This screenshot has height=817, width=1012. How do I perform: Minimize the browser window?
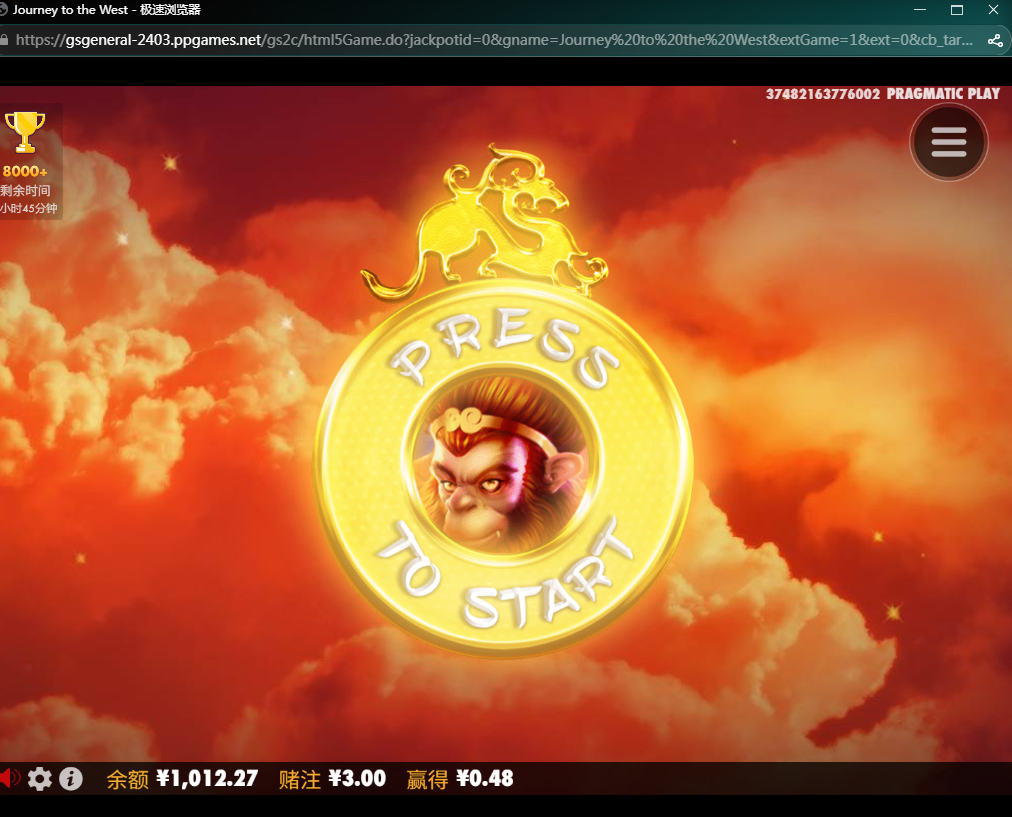(920, 10)
